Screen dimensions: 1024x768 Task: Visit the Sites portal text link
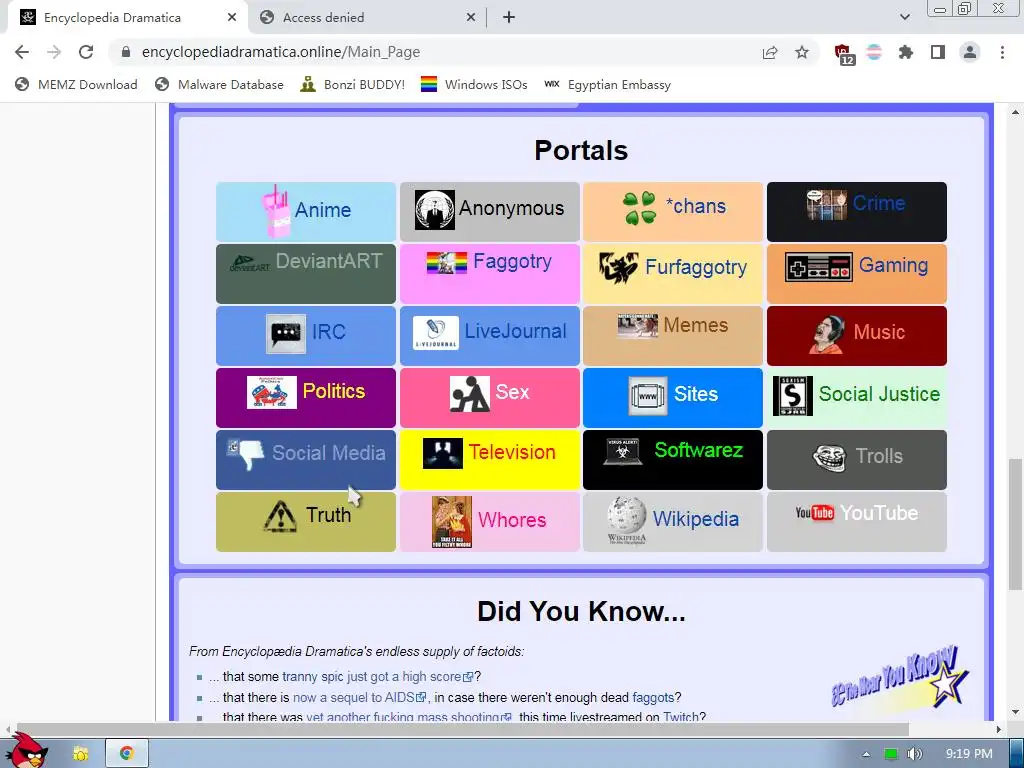tap(696, 394)
